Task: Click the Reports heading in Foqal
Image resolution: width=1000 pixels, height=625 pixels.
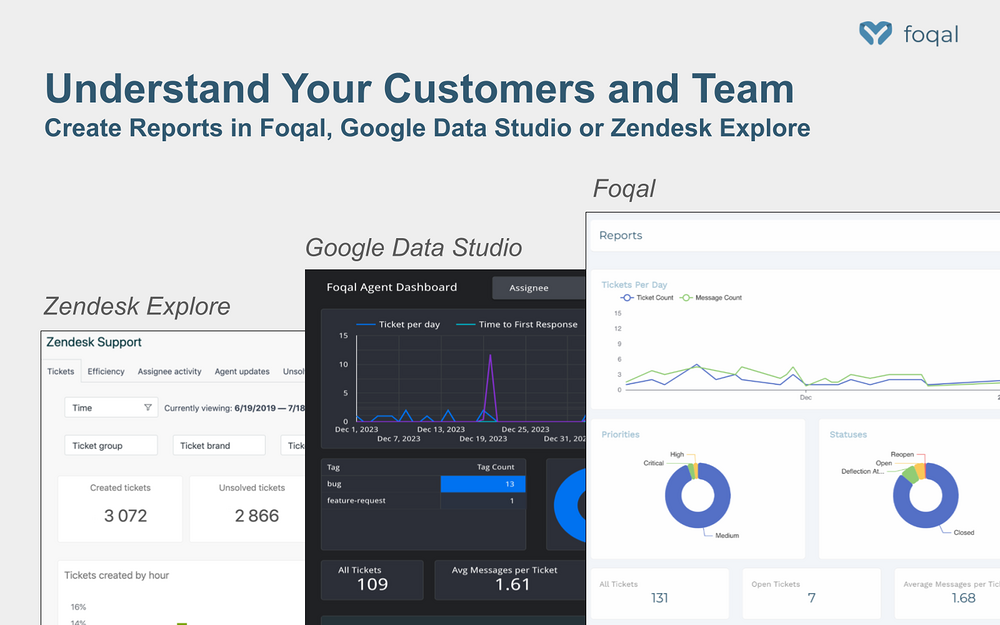Action: pos(621,235)
